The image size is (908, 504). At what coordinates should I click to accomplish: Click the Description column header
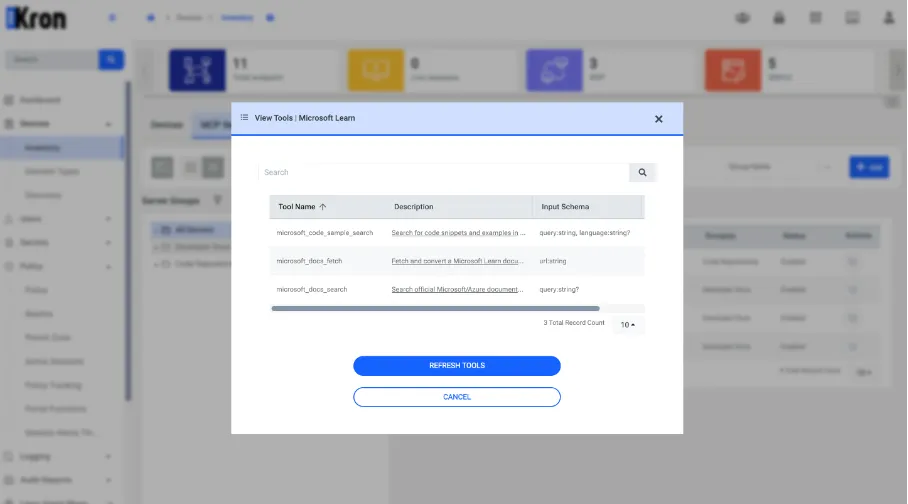click(413, 207)
